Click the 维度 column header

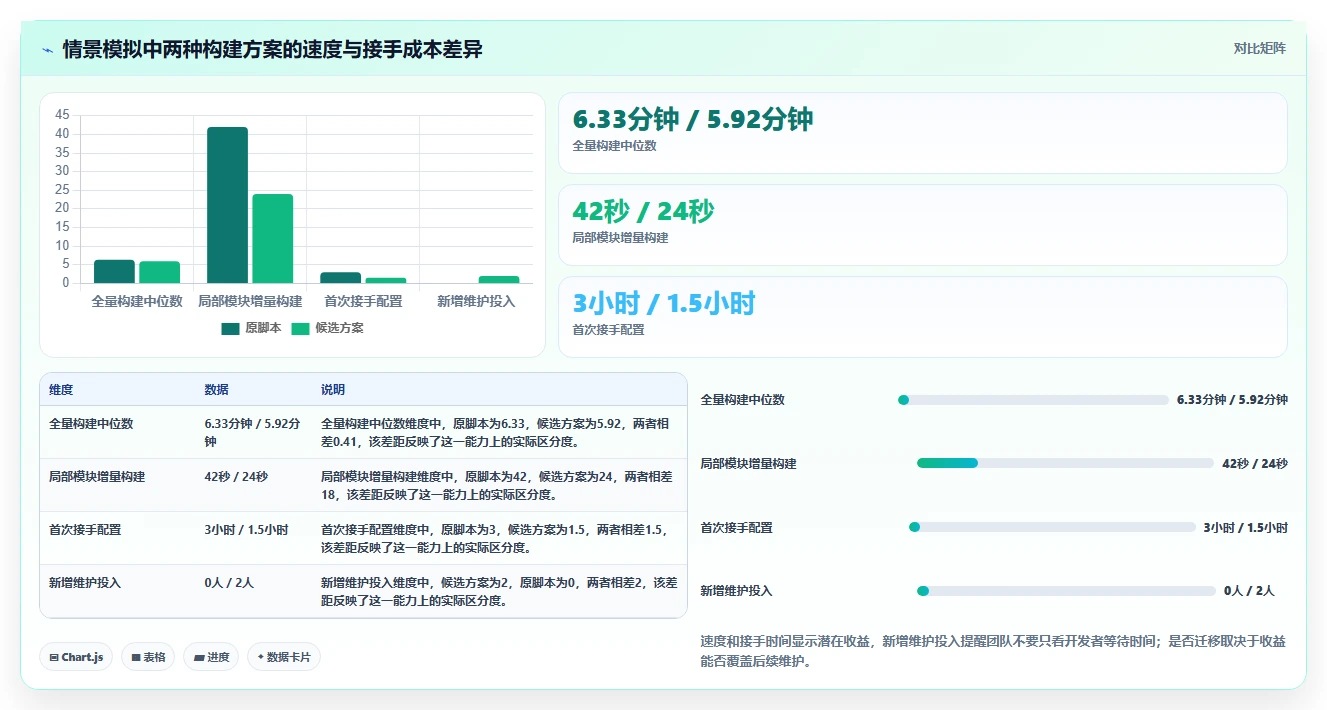pos(61,389)
